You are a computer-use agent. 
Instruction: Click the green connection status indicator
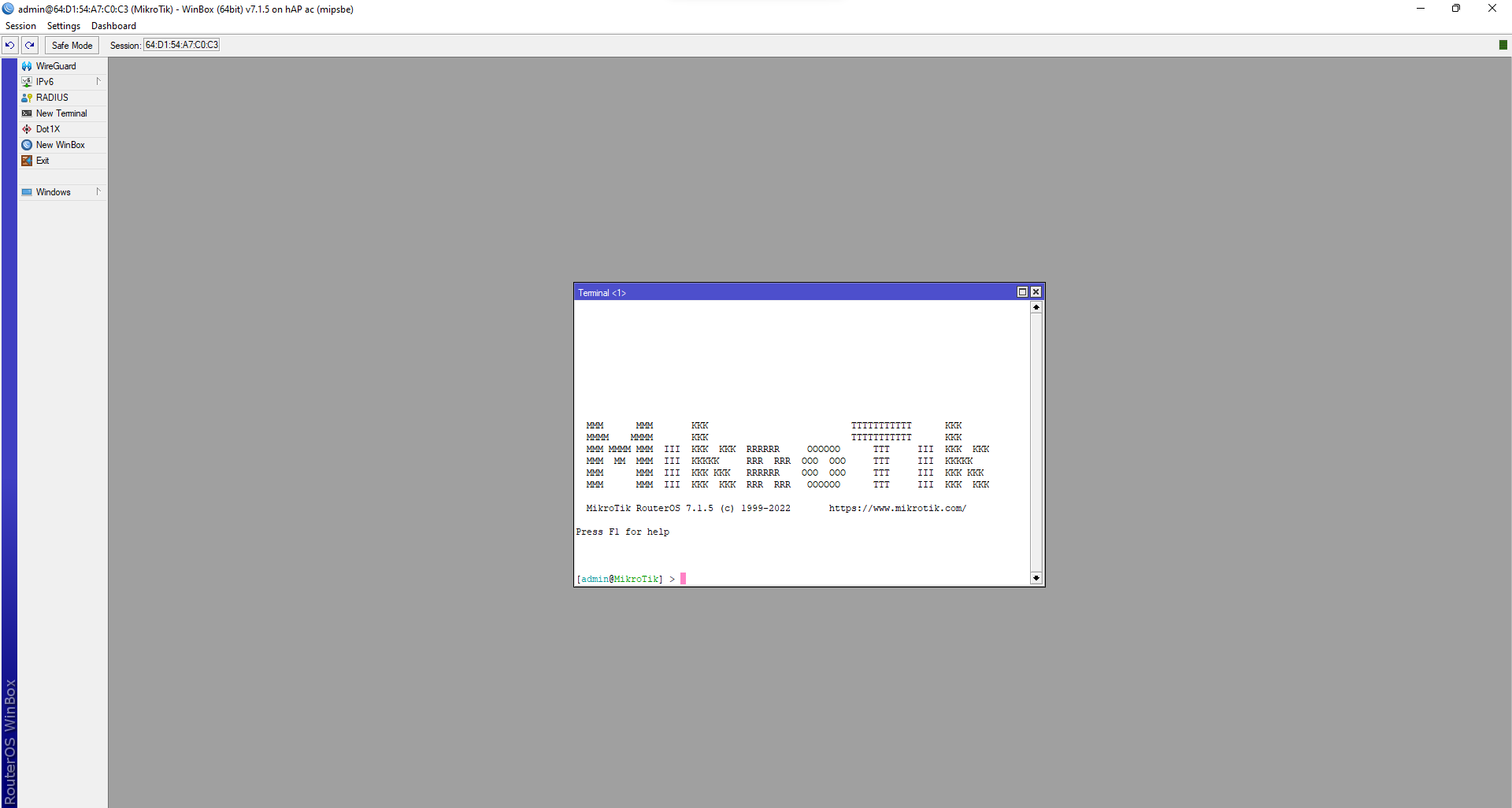(x=1503, y=45)
